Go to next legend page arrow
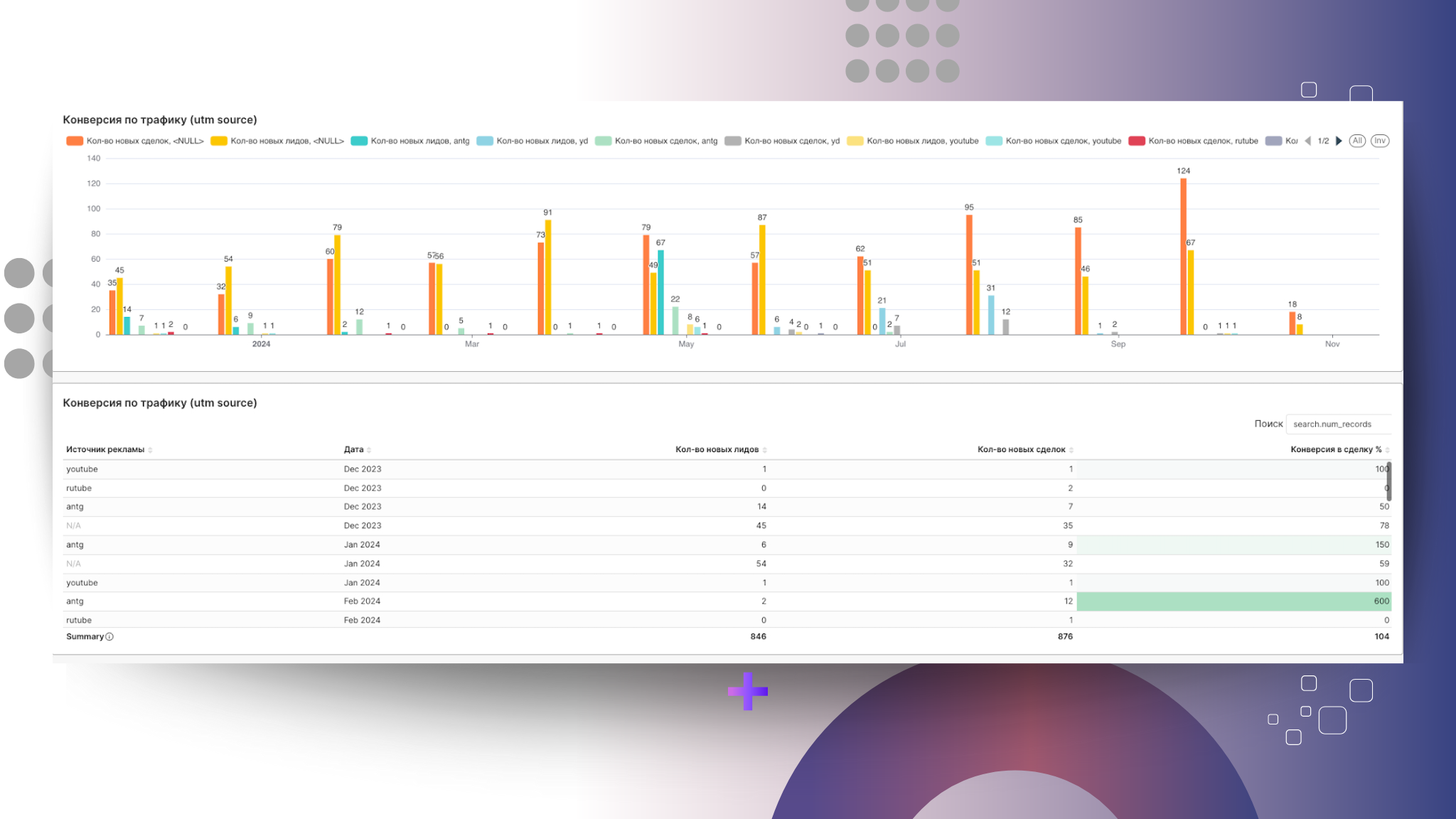Viewport: 1456px width, 819px height. [1339, 141]
